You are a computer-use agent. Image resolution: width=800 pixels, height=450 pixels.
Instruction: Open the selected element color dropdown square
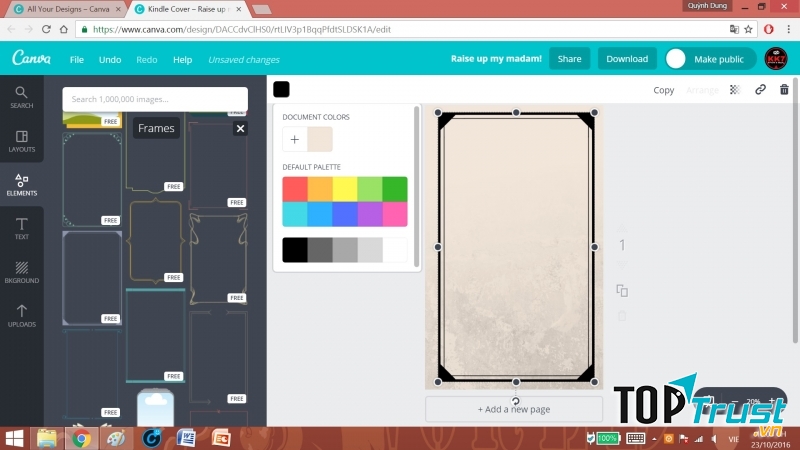pyautogui.click(x=282, y=90)
